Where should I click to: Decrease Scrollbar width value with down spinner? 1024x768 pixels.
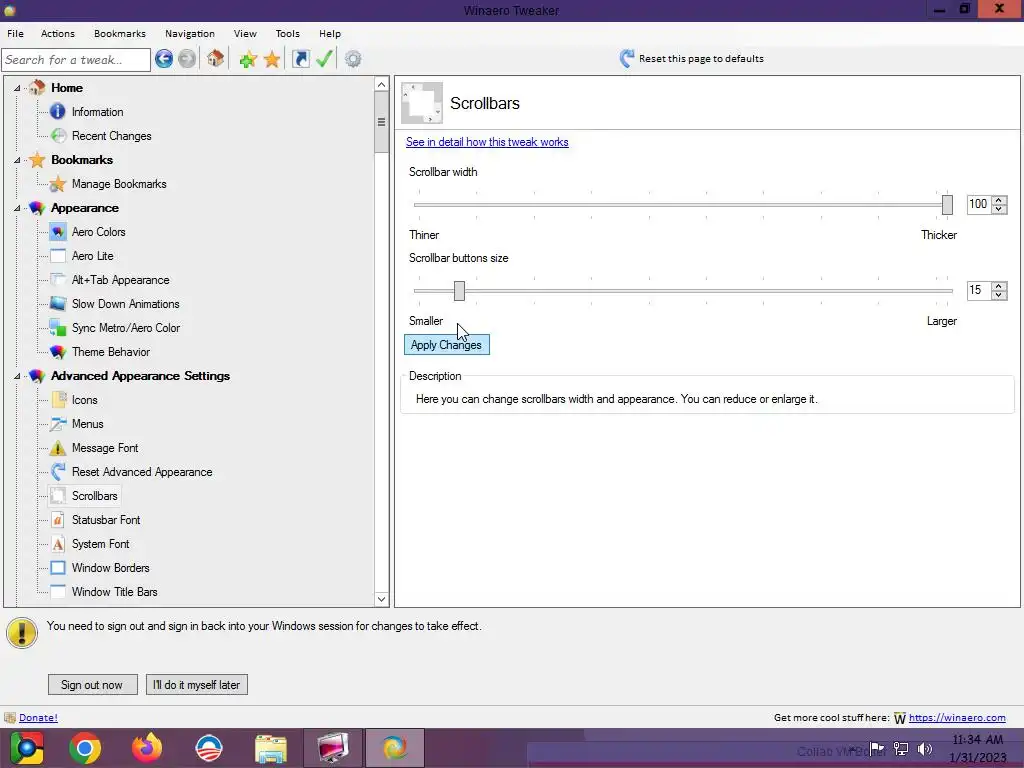pyautogui.click(x=999, y=209)
